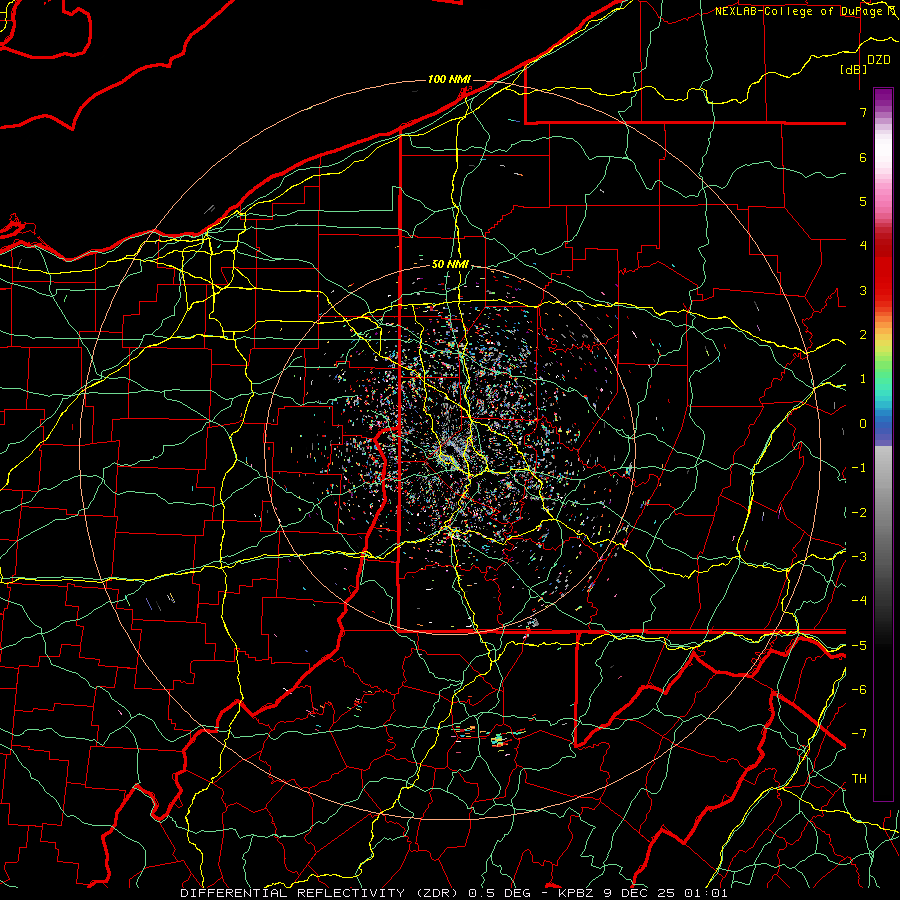Click the -3 value on the color scale
This screenshot has height=900, width=900.
859,556
